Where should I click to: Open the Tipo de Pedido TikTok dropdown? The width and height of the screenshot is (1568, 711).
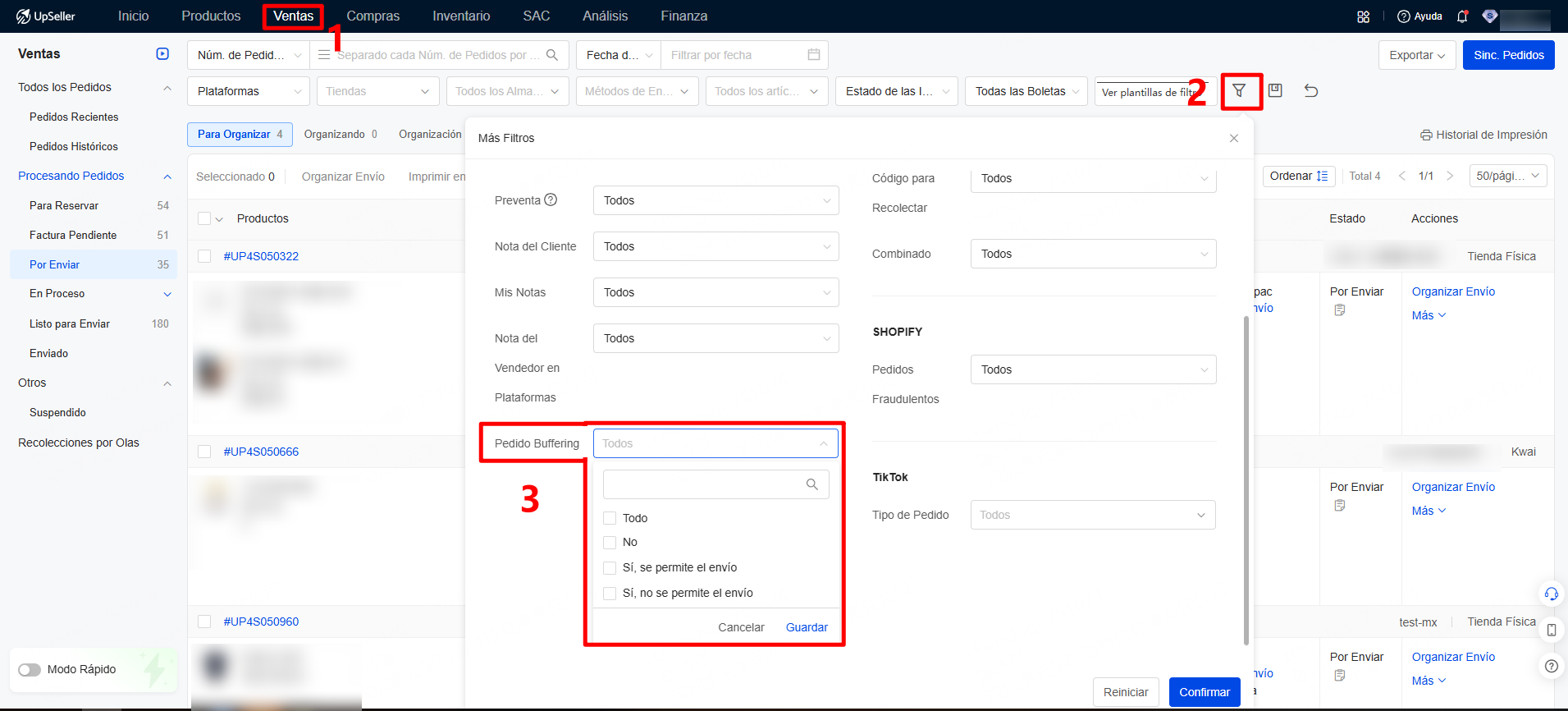pos(1092,515)
